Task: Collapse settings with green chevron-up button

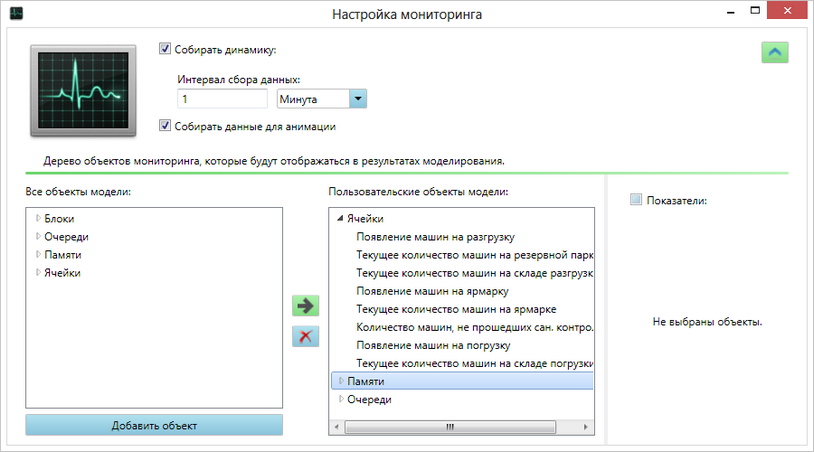Action: point(775,52)
